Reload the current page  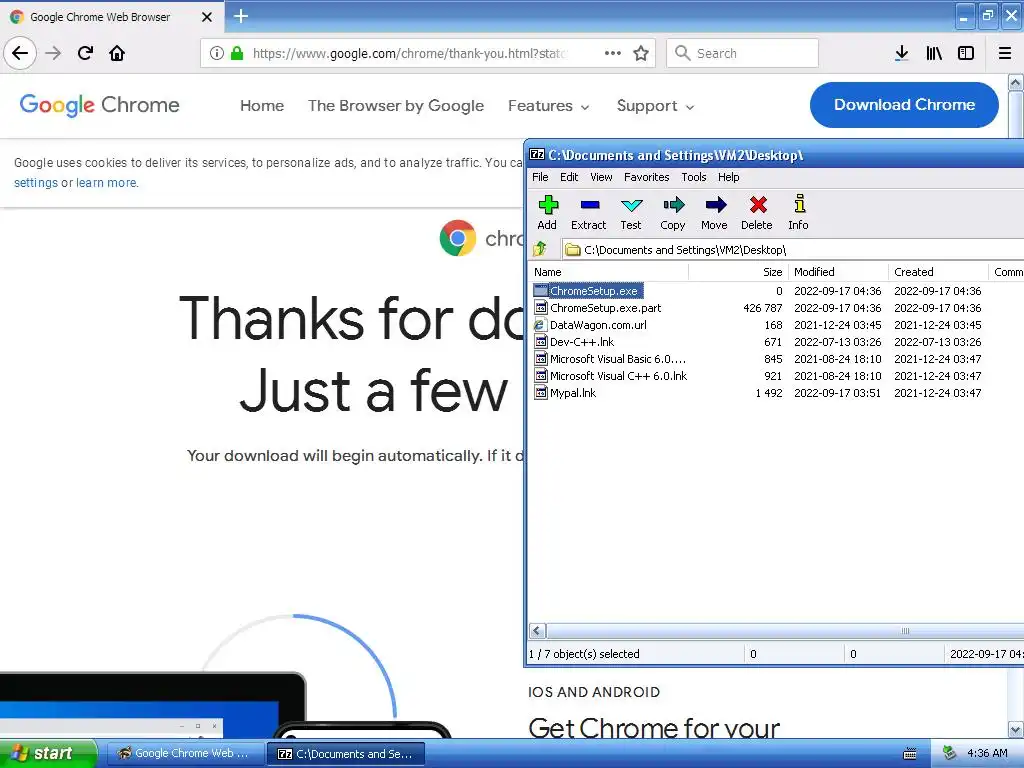coord(86,53)
